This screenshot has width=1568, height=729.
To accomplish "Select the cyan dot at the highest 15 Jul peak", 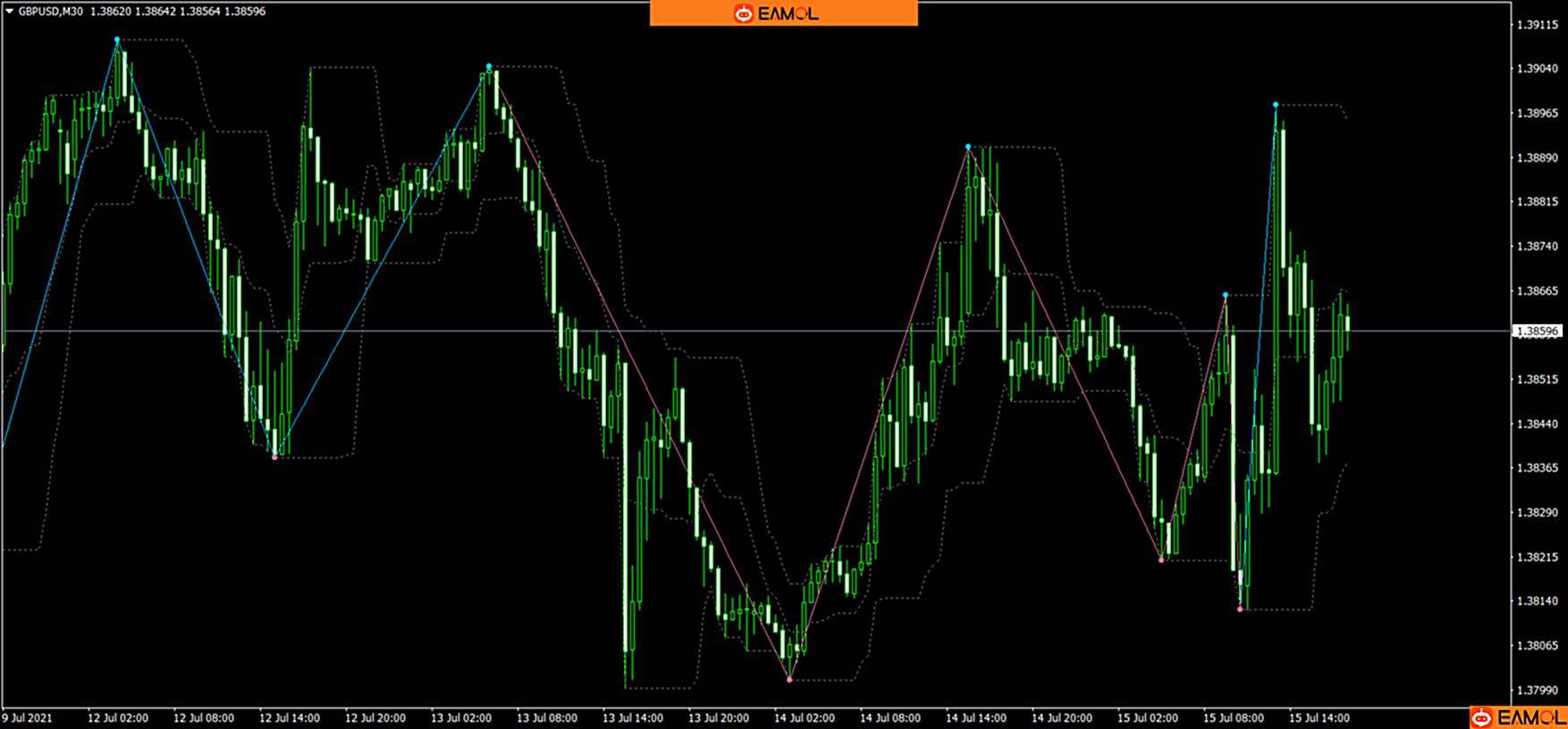I will (1276, 105).
